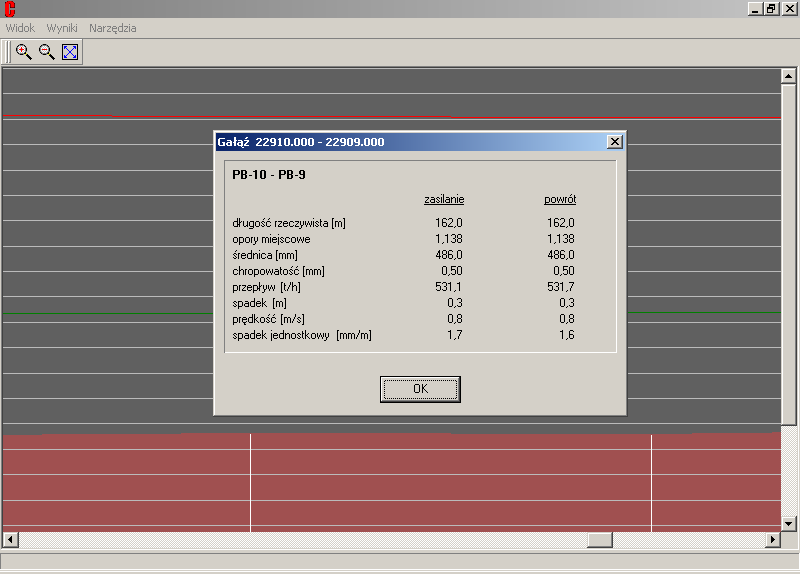Restore down the application window
The width and height of the screenshot is (800, 574).
[771, 9]
